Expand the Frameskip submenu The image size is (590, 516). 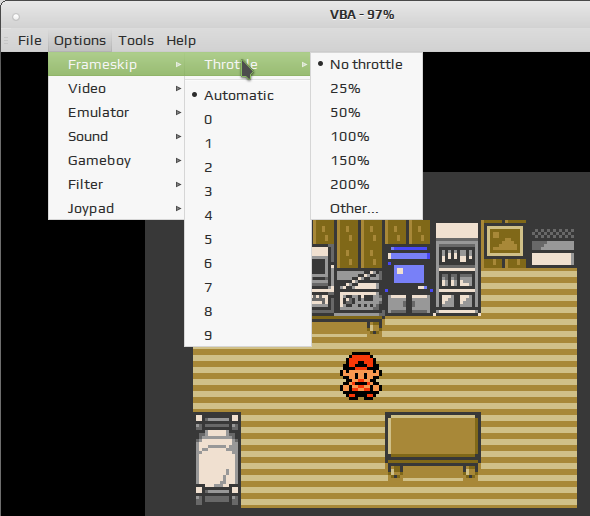pyautogui.click(x=116, y=64)
